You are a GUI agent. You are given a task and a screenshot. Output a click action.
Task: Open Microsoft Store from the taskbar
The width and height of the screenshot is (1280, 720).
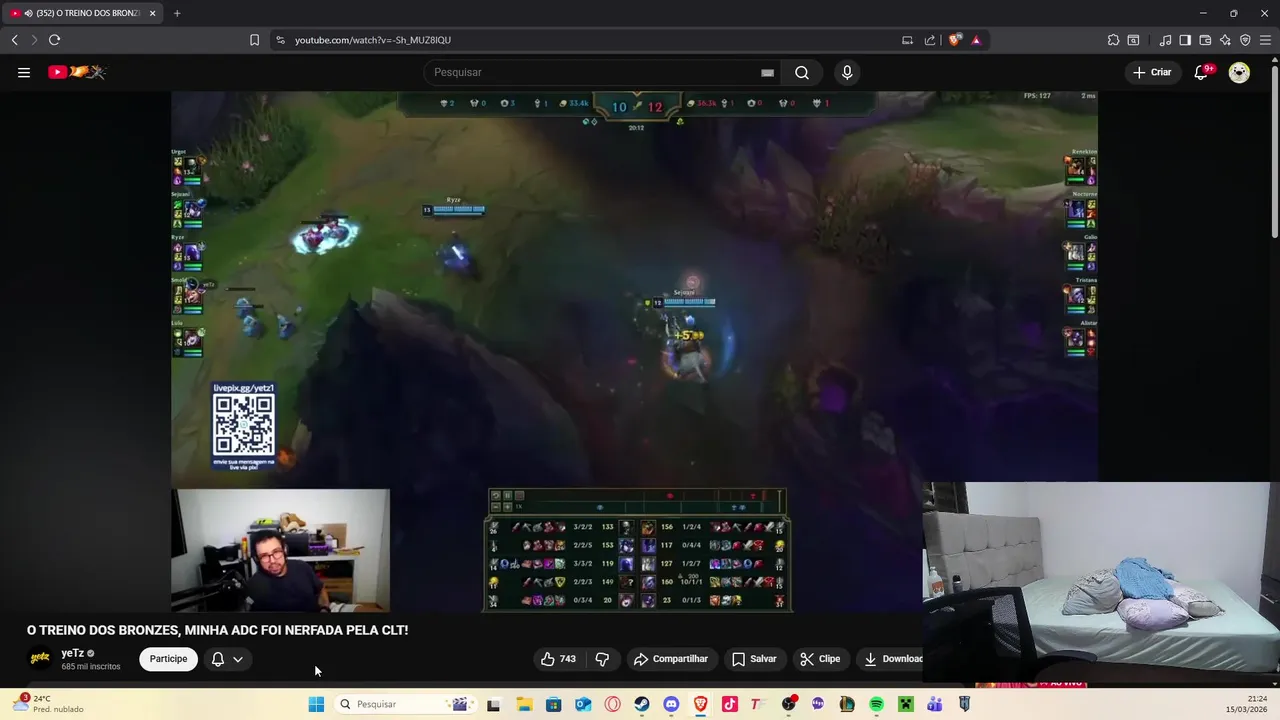(553, 704)
